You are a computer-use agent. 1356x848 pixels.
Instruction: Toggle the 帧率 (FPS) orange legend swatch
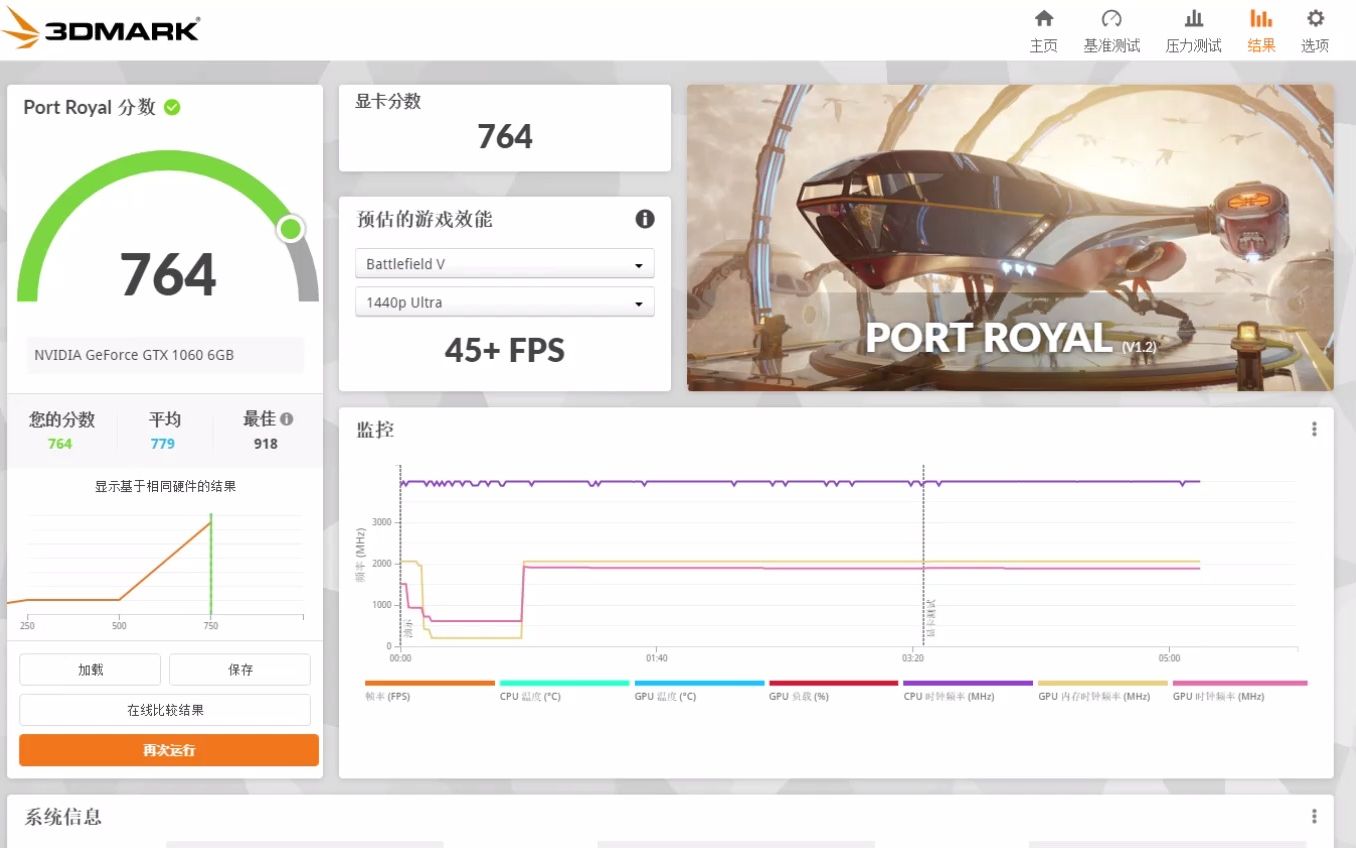coord(430,683)
